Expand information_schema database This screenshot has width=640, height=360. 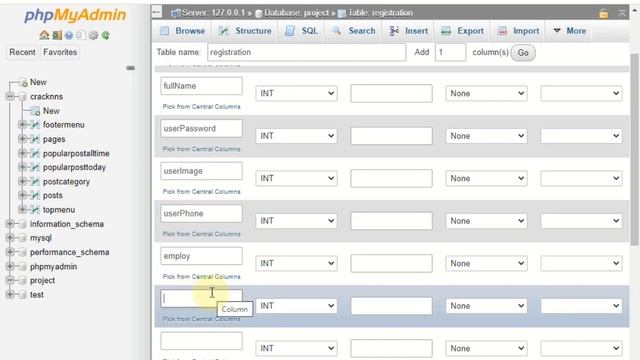coord(10,224)
